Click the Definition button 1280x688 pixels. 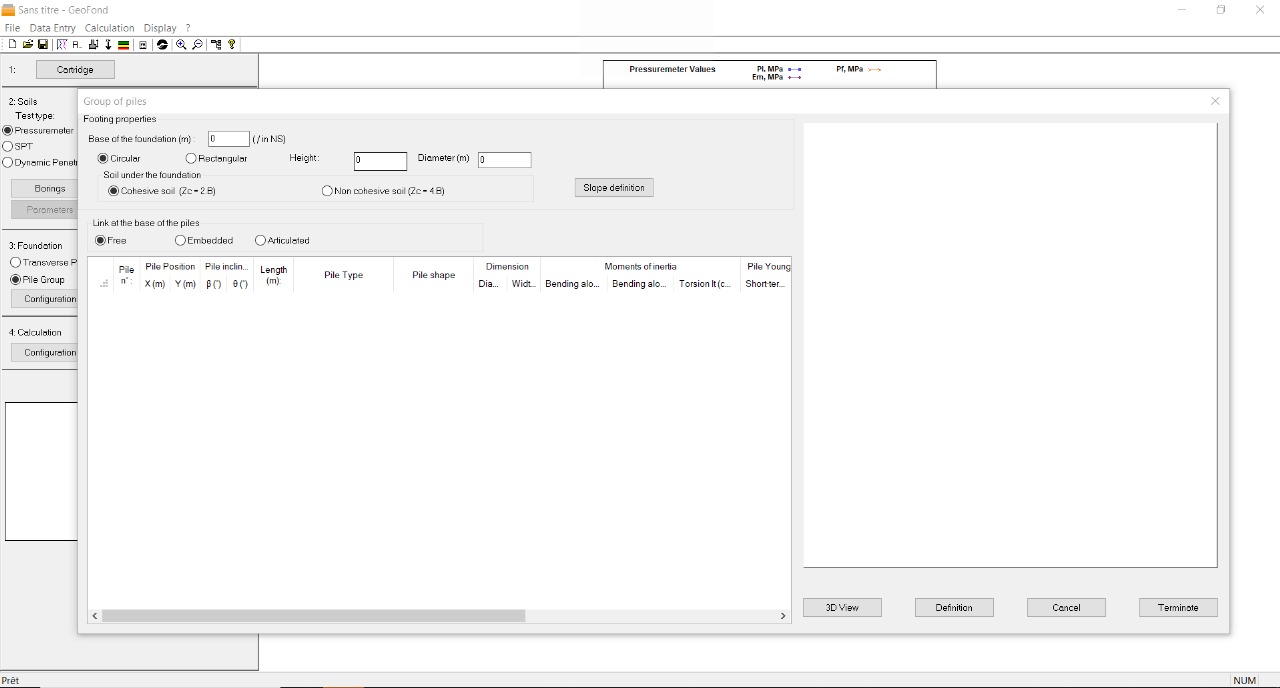[x=954, y=607]
